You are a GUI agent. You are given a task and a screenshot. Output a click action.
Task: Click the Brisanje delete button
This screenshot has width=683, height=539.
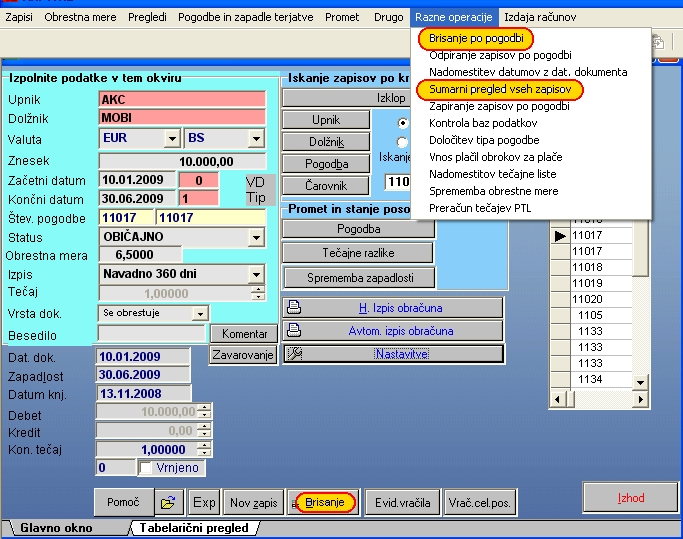pos(324,502)
